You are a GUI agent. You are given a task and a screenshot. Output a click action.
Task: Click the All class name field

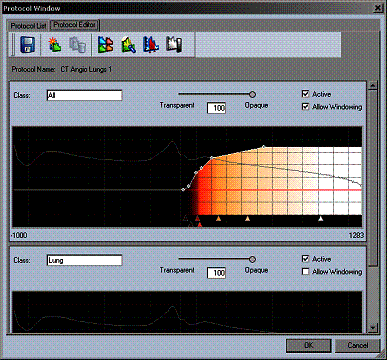pos(84,95)
